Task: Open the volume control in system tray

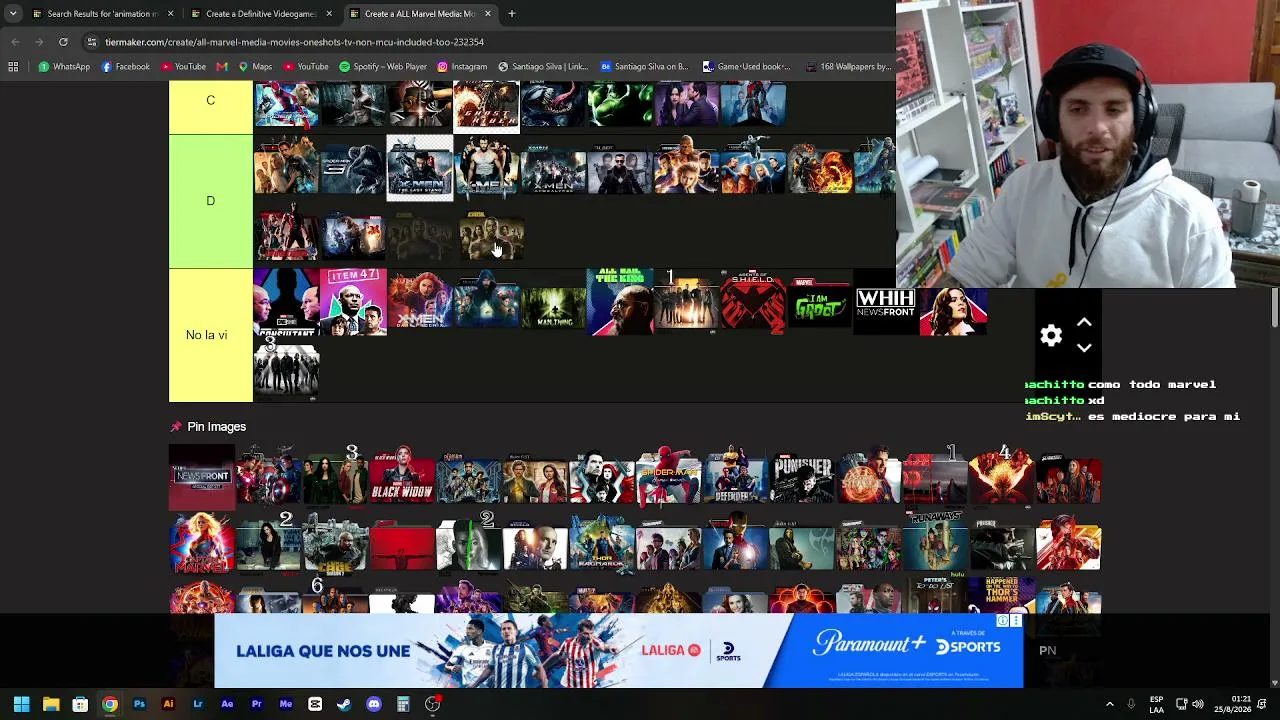Action: pos(1198,704)
